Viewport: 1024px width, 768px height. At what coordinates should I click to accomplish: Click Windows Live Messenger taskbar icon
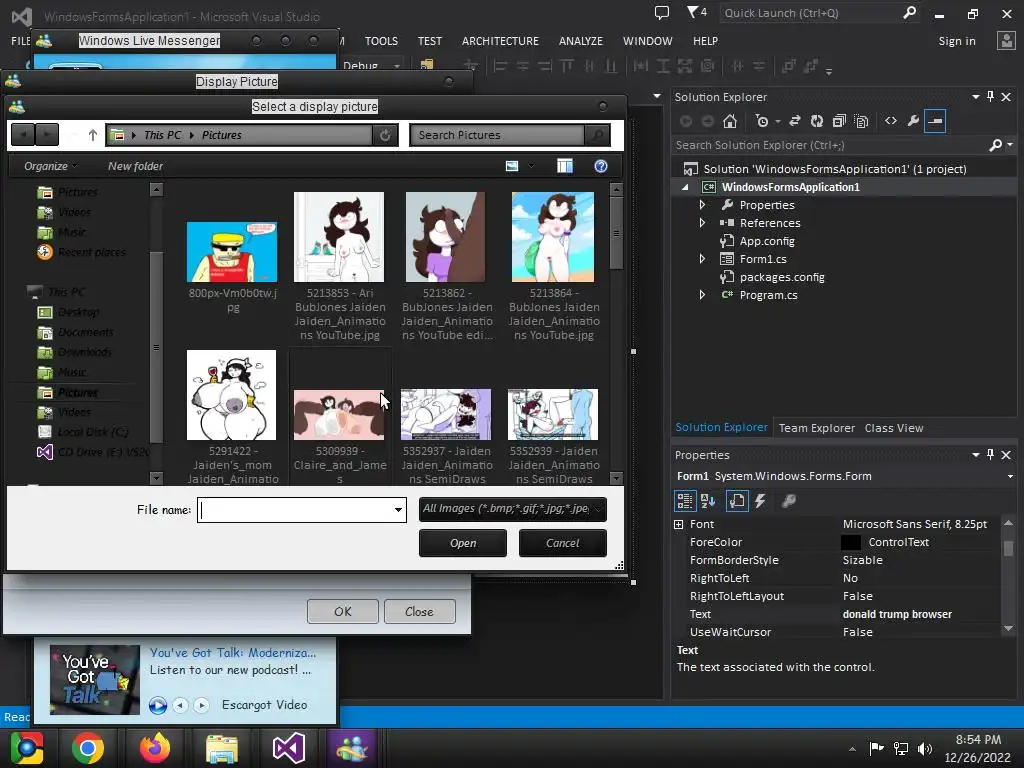click(x=351, y=748)
